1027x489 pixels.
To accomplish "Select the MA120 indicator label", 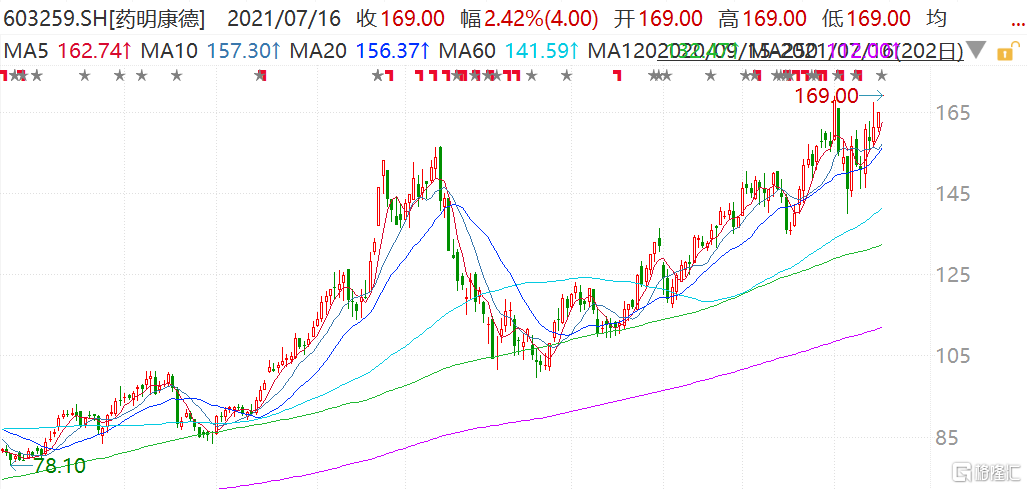I will pyautogui.click(x=624, y=50).
